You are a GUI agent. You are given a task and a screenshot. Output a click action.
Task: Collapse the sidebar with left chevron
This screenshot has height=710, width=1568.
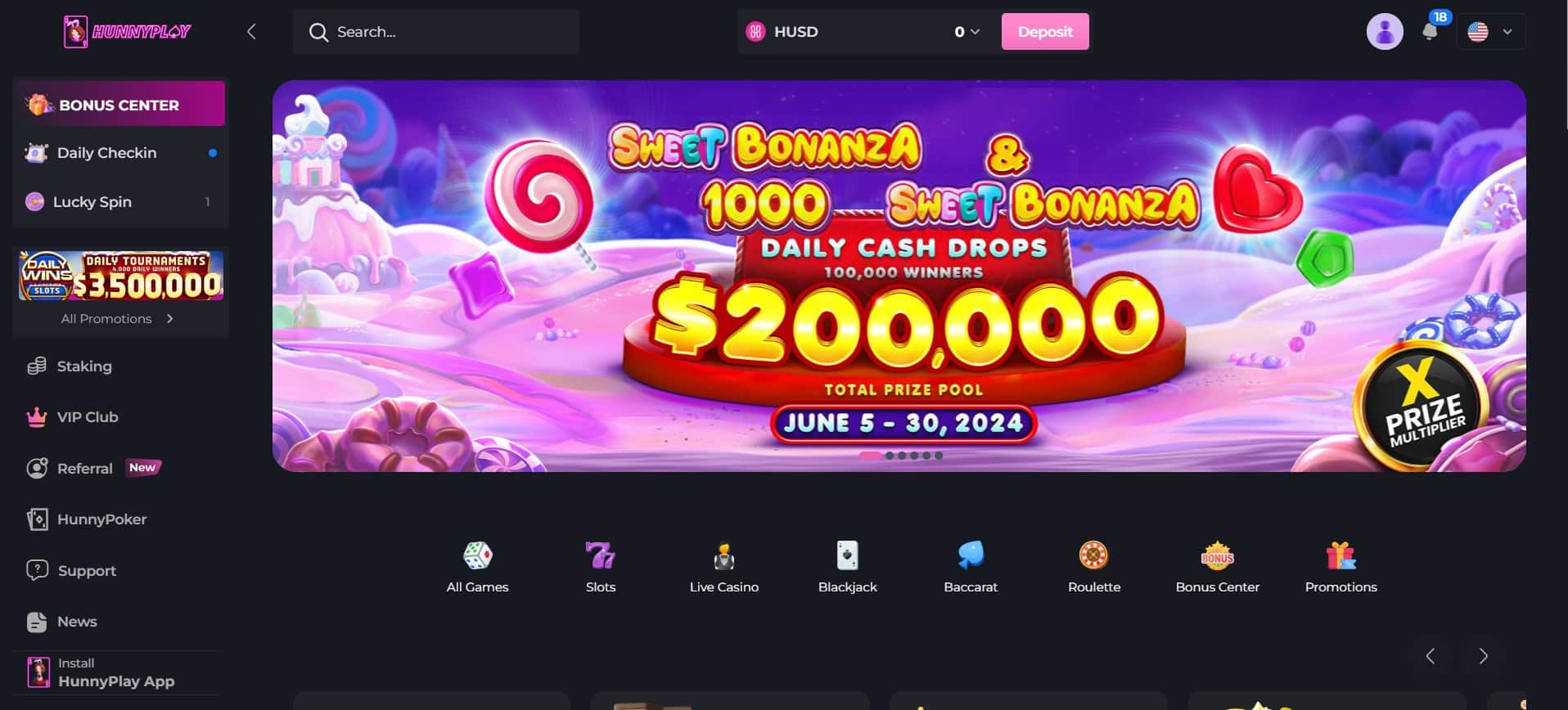click(x=251, y=32)
